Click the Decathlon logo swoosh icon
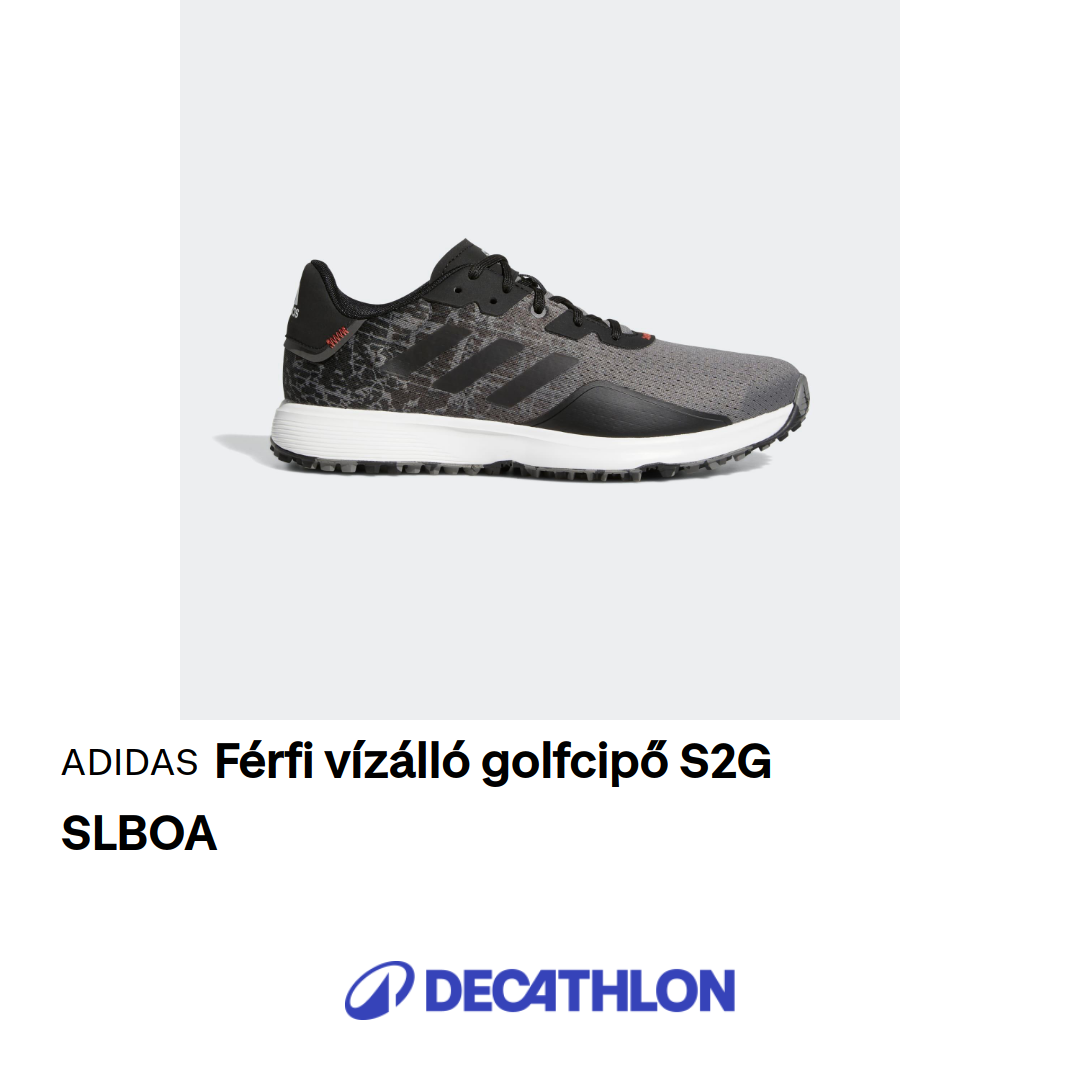The height and width of the screenshot is (1080, 1080). 379,990
